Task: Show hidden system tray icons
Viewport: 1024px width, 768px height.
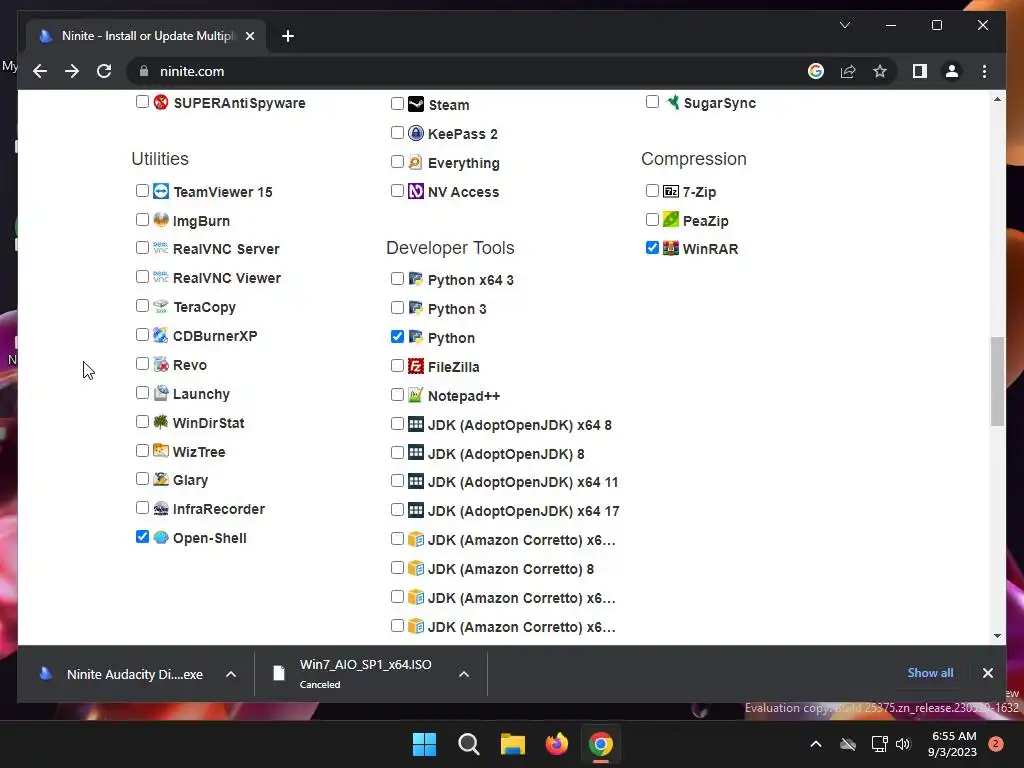Action: (x=816, y=744)
